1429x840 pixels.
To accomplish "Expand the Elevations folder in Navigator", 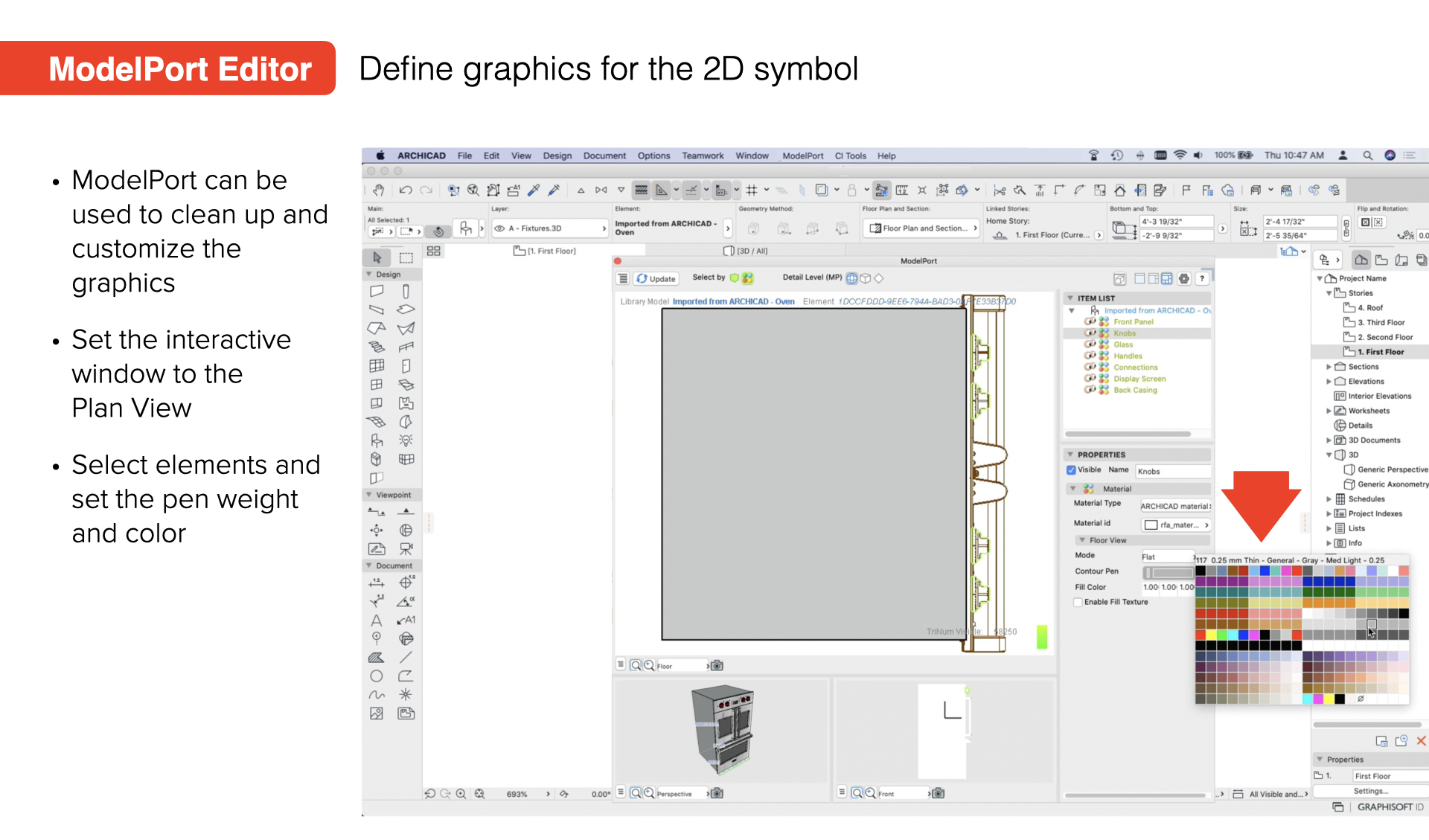I will coord(1329,382).
